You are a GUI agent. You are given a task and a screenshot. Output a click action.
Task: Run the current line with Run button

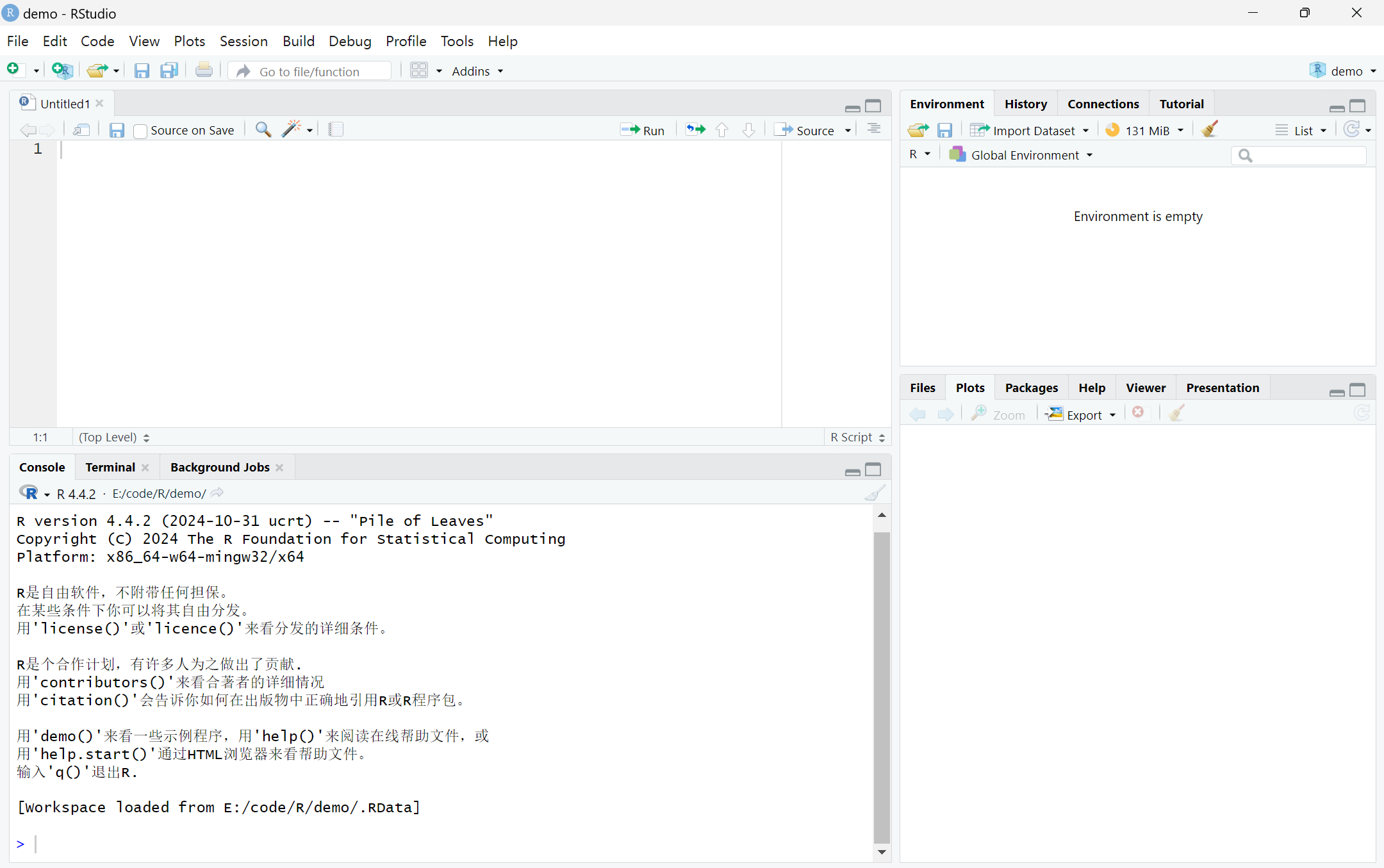pos(643,130)
